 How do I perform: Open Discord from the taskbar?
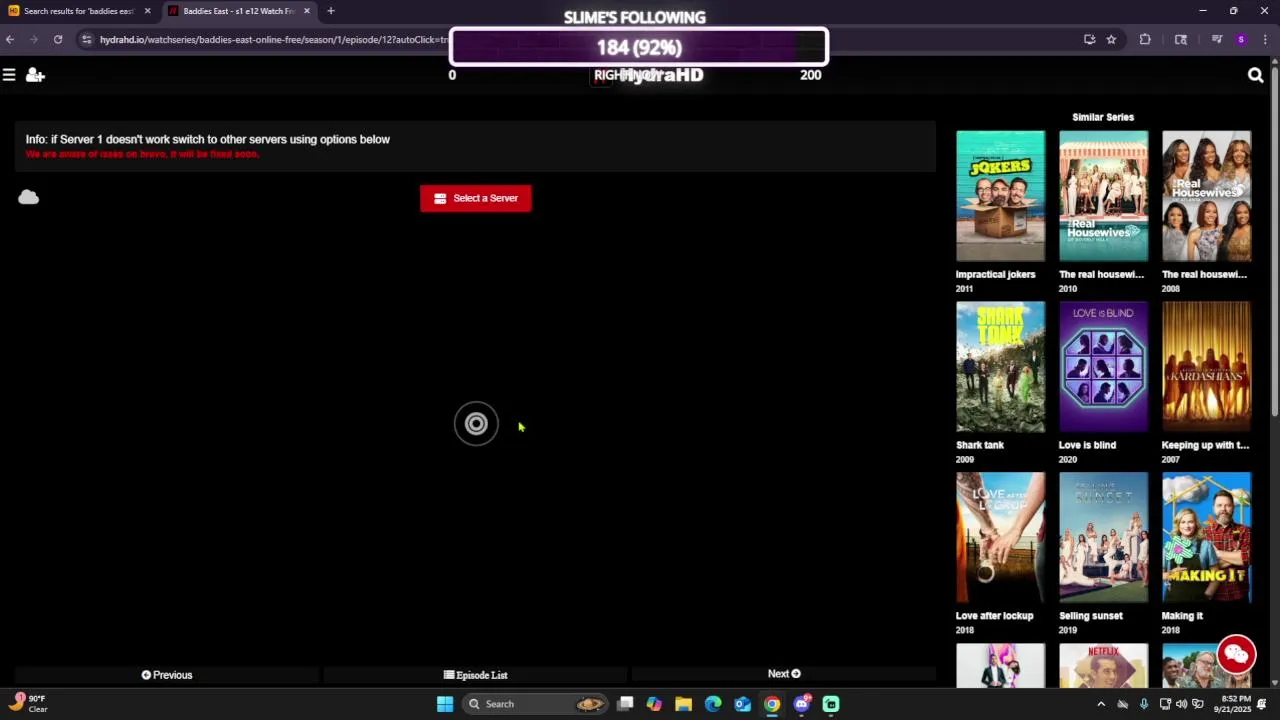[801, 704]
